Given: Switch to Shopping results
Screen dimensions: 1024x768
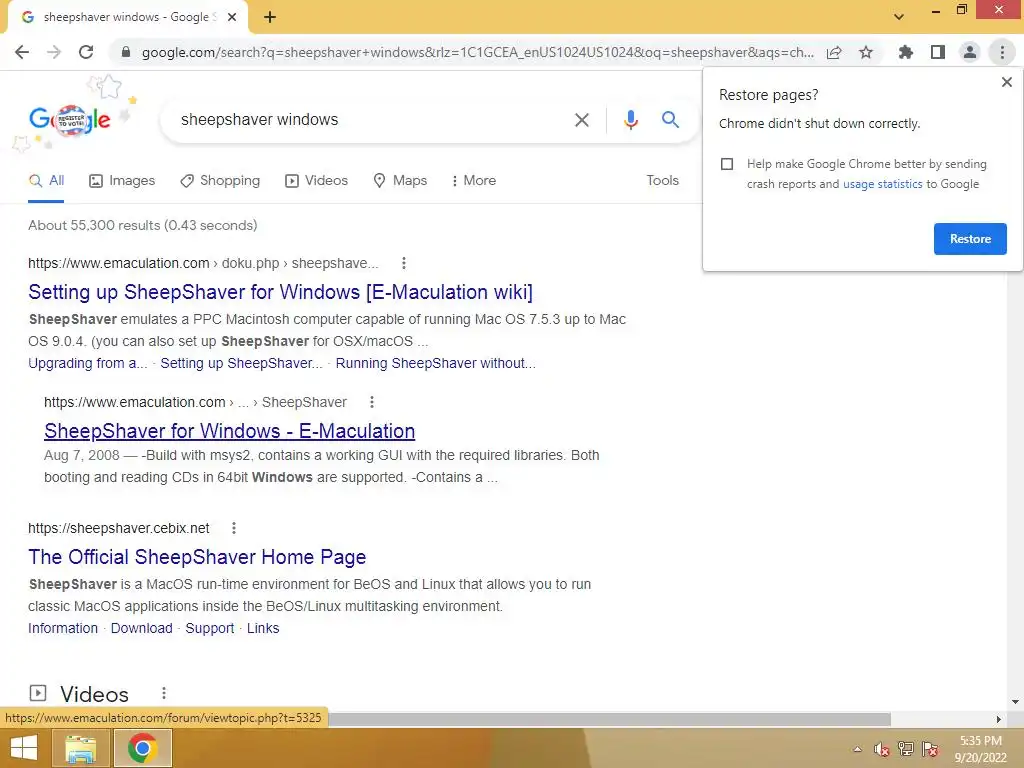Looking at the screenshot, I should coord(220,180).
